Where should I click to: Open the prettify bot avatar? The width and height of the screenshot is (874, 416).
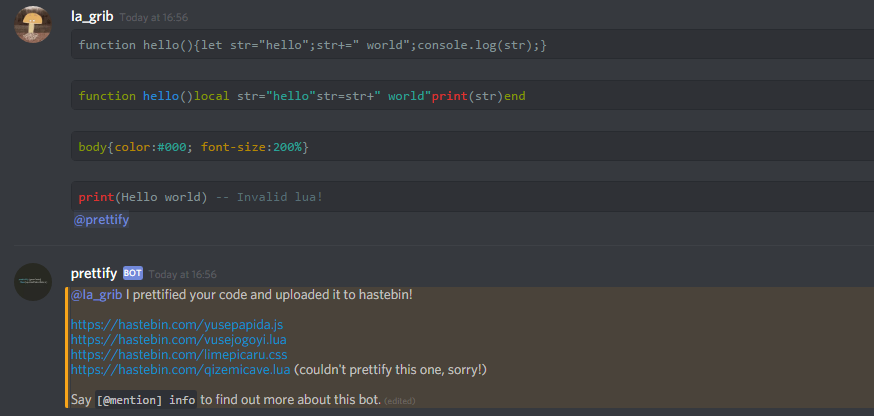coord(33,282)
